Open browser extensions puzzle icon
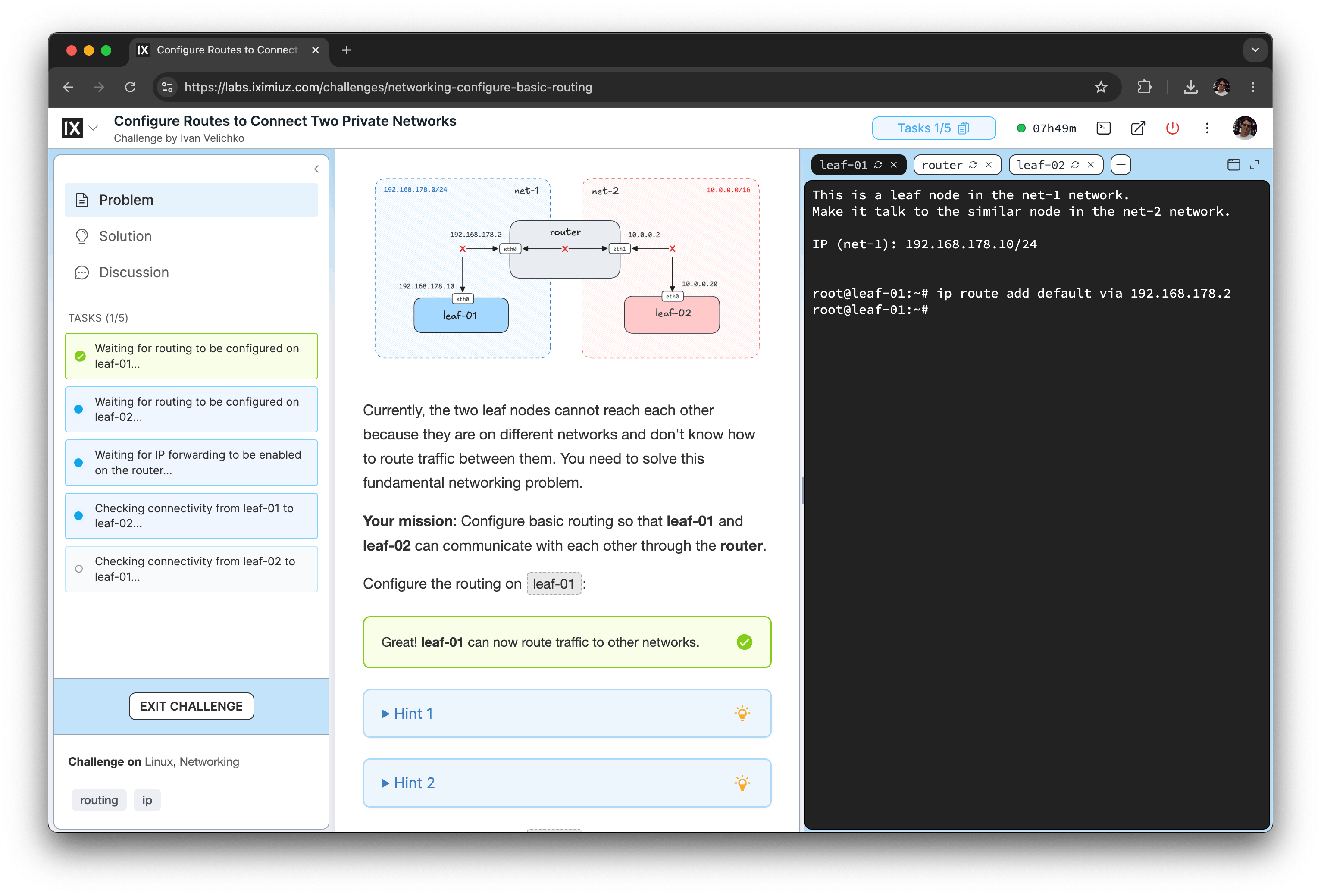 1144,87
